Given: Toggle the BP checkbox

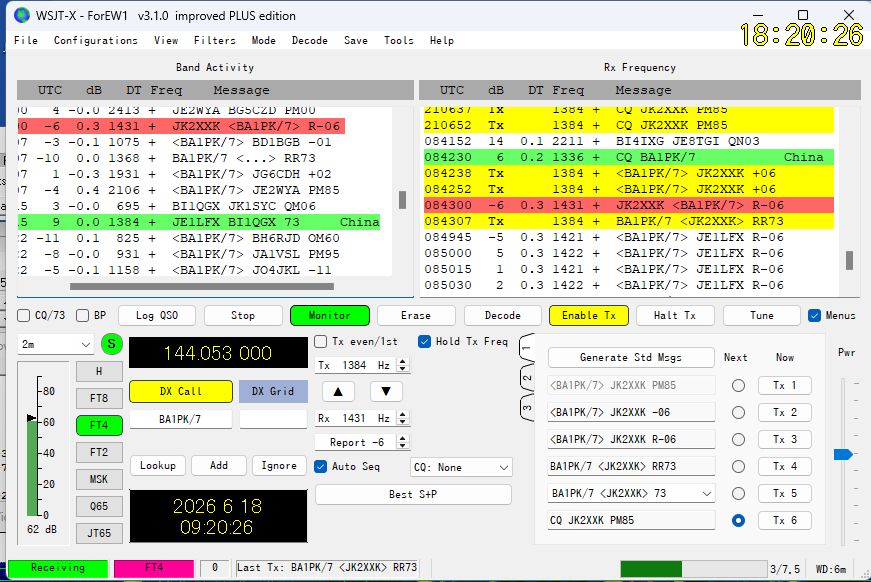Looking at the screenshot, I should pyautogui.click(x=82, y=315).
